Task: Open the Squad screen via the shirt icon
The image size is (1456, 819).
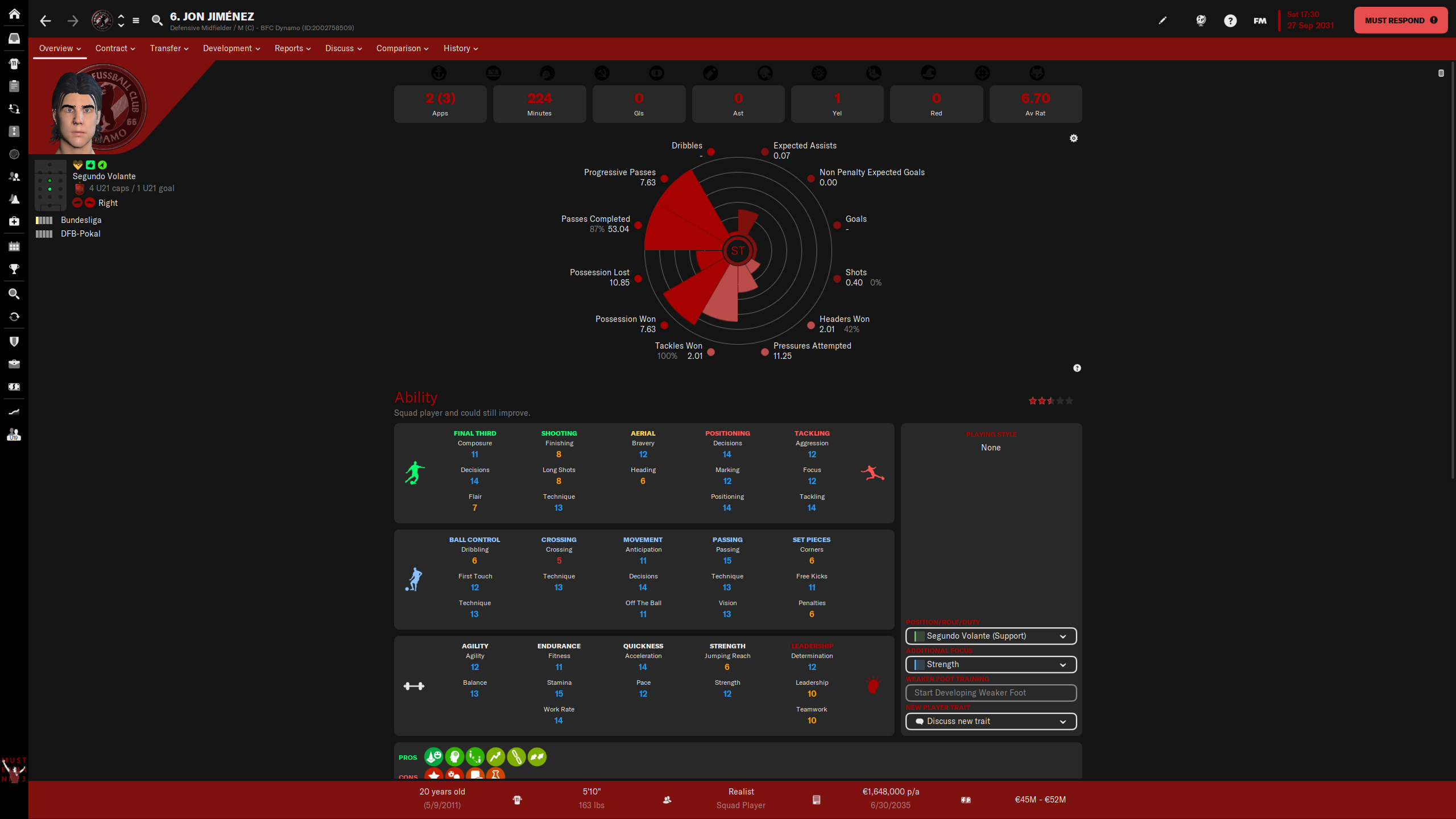Action: [14, 64]
